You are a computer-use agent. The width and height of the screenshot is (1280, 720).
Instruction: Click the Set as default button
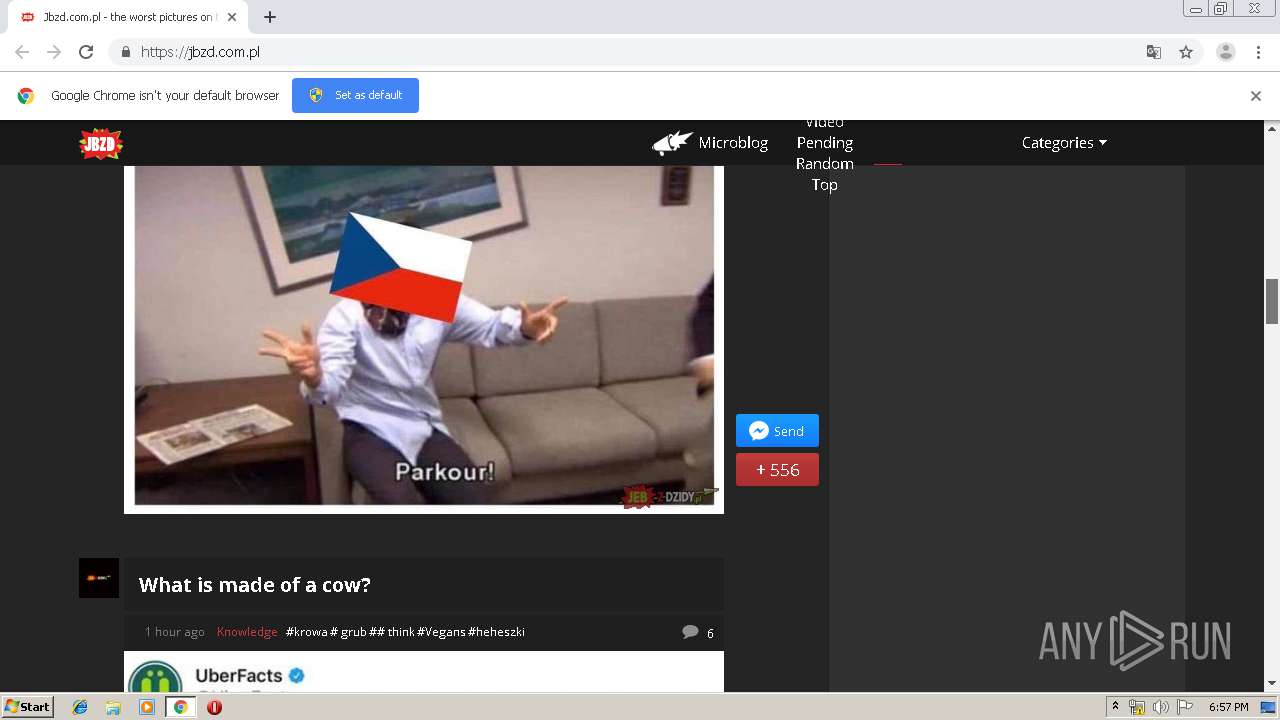(x=355, y=95)
